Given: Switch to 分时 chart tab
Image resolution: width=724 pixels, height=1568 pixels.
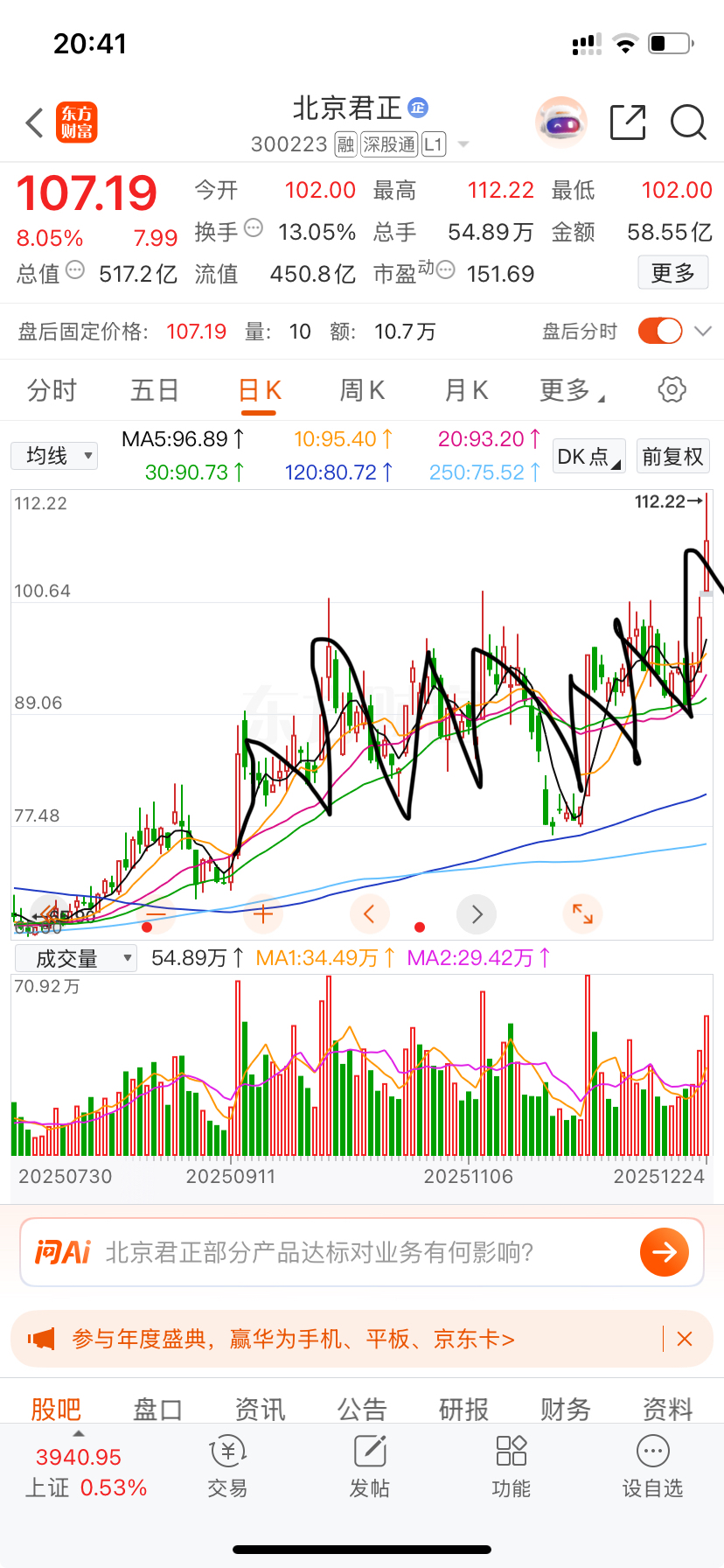Looking at the screenshot, I should tap(52, 390).
